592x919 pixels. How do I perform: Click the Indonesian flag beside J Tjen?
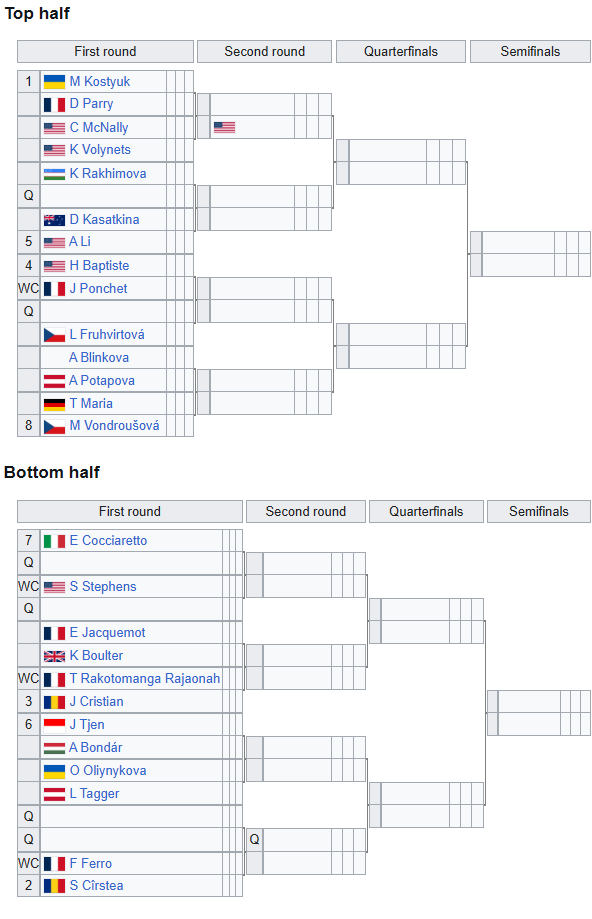(x=54, y=725)
